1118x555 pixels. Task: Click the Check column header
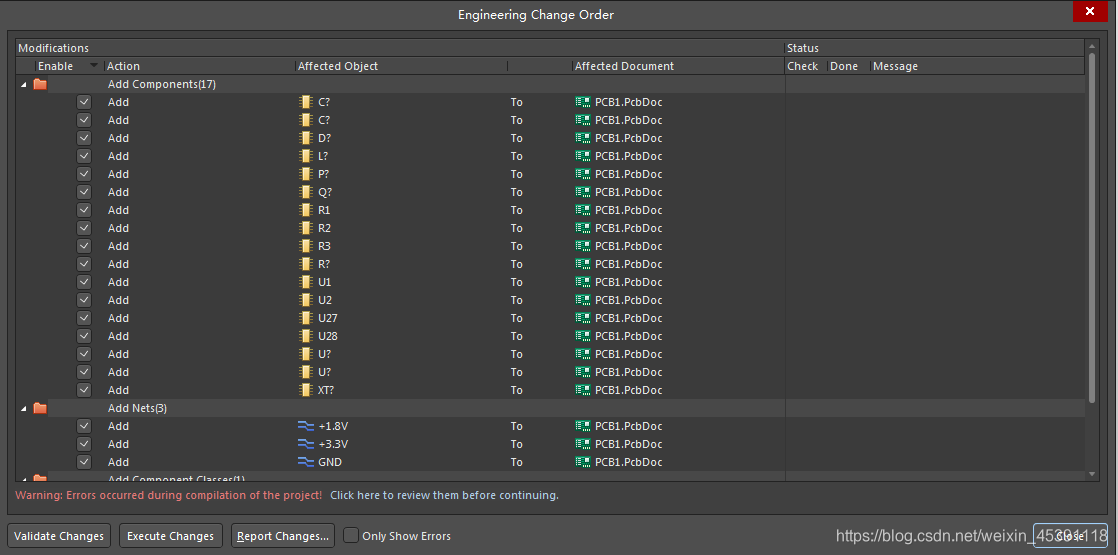coord(806,66)
